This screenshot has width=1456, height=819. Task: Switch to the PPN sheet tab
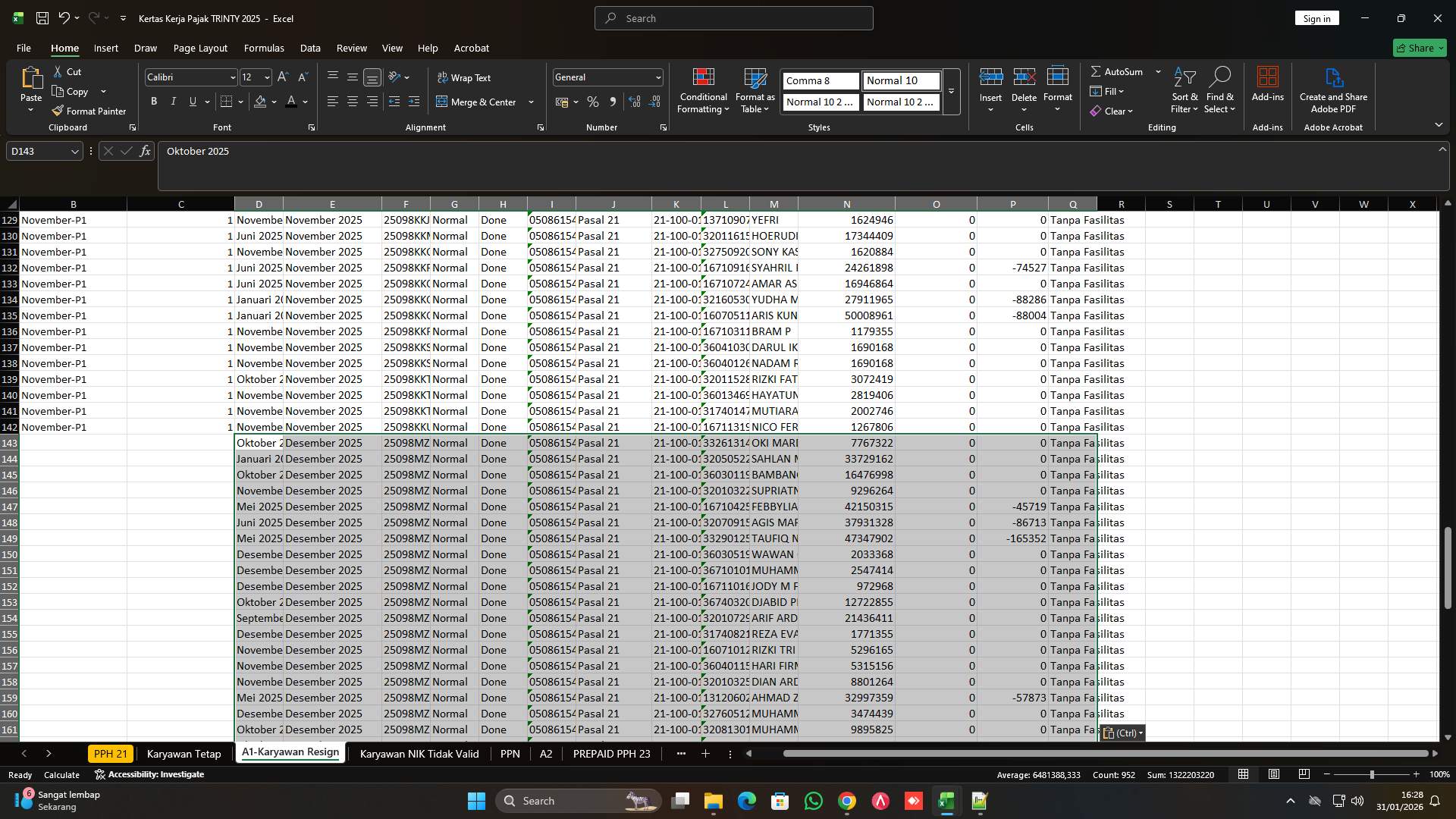510,754
